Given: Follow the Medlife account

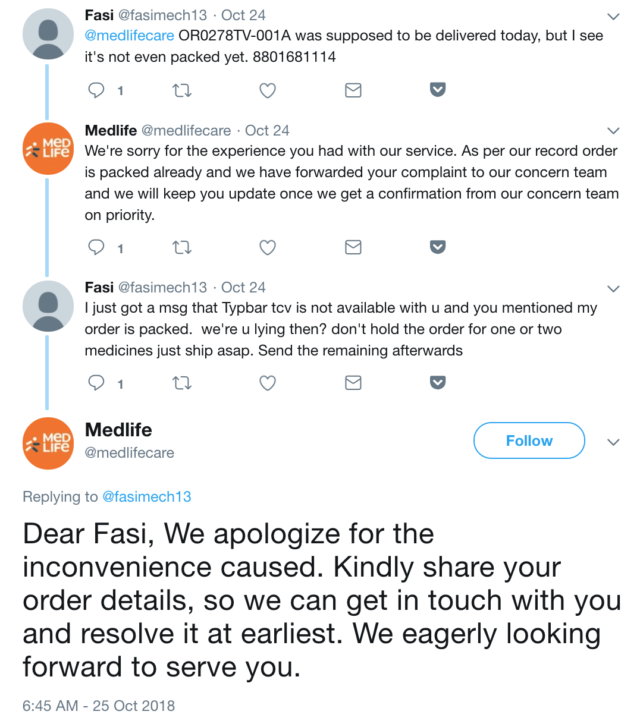Looking at the screenshot, I should click(x=529, y=441).
